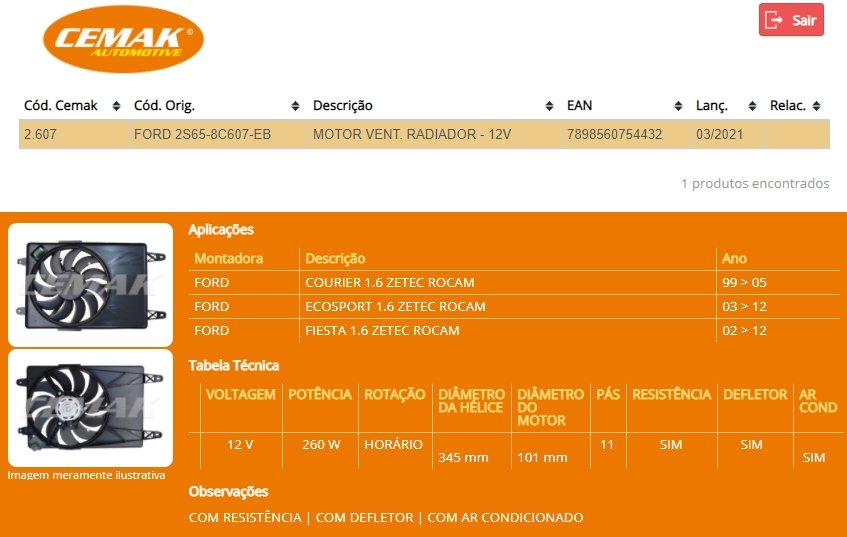Click the Relac. column header text

pyautogui.click(x=788, y=105)
